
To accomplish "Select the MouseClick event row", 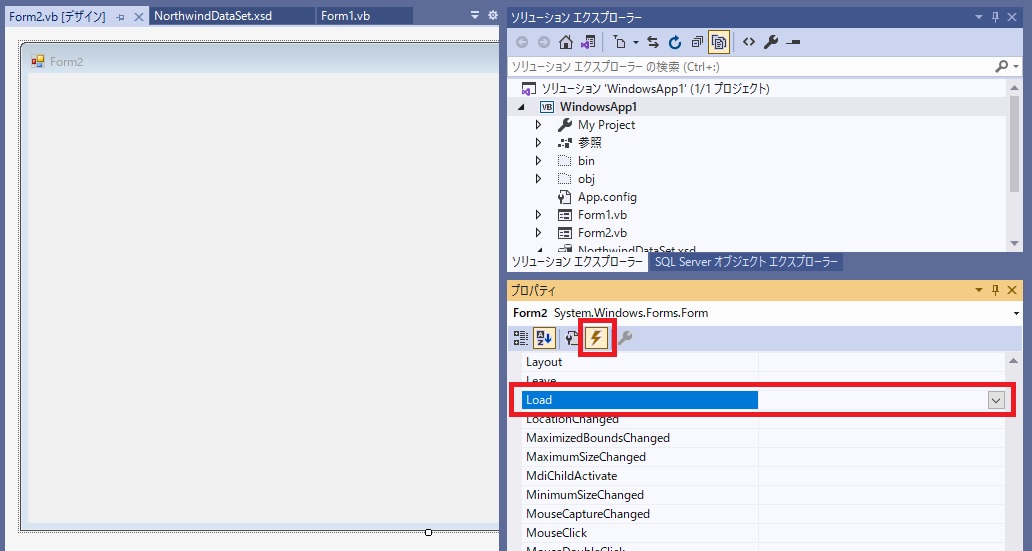I will tap(557, 533).
